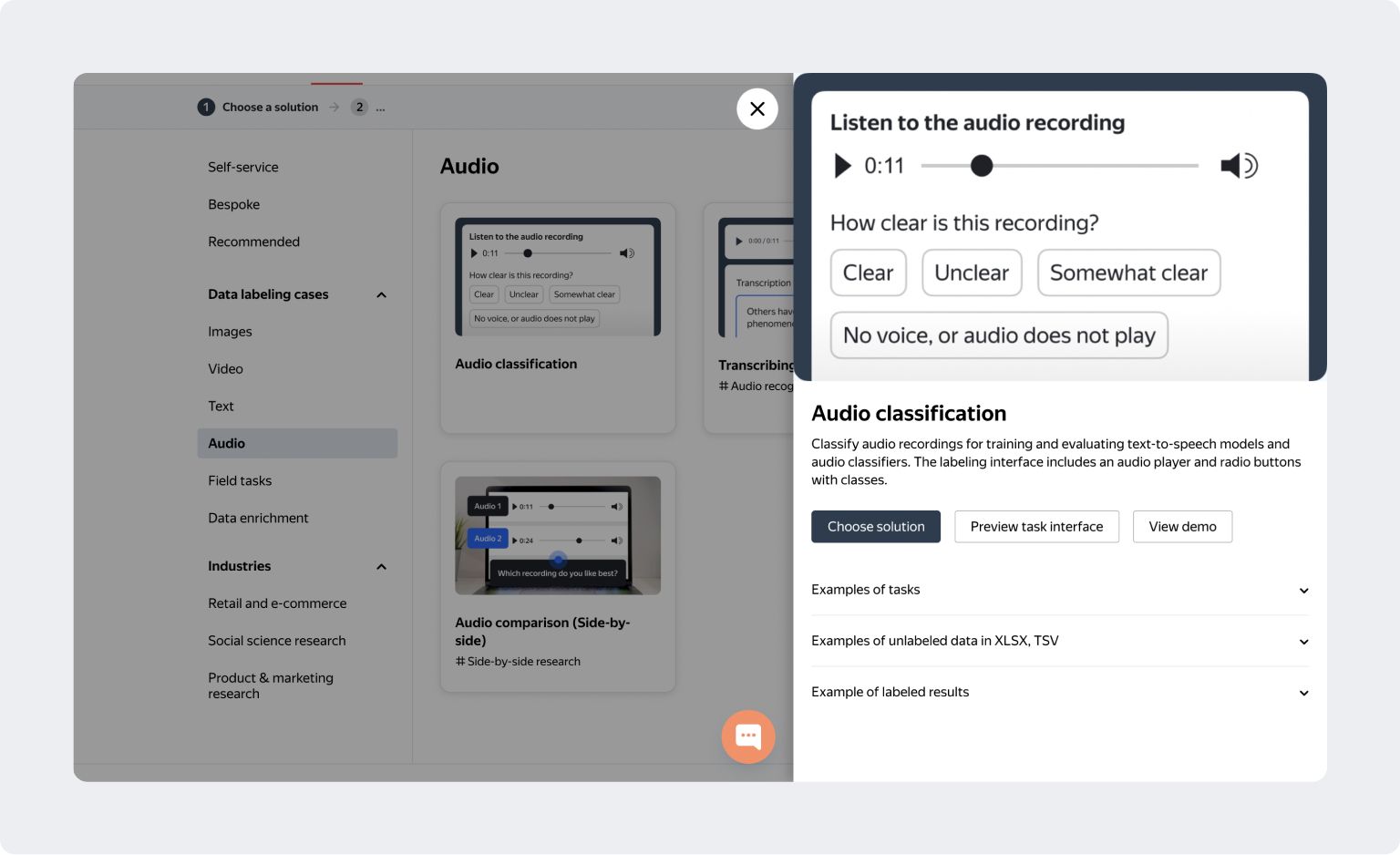Collapse the Industries group chevron
The width and height of the screenshot is (1400, 855).
pyautogui.click(x=382, y=566)
